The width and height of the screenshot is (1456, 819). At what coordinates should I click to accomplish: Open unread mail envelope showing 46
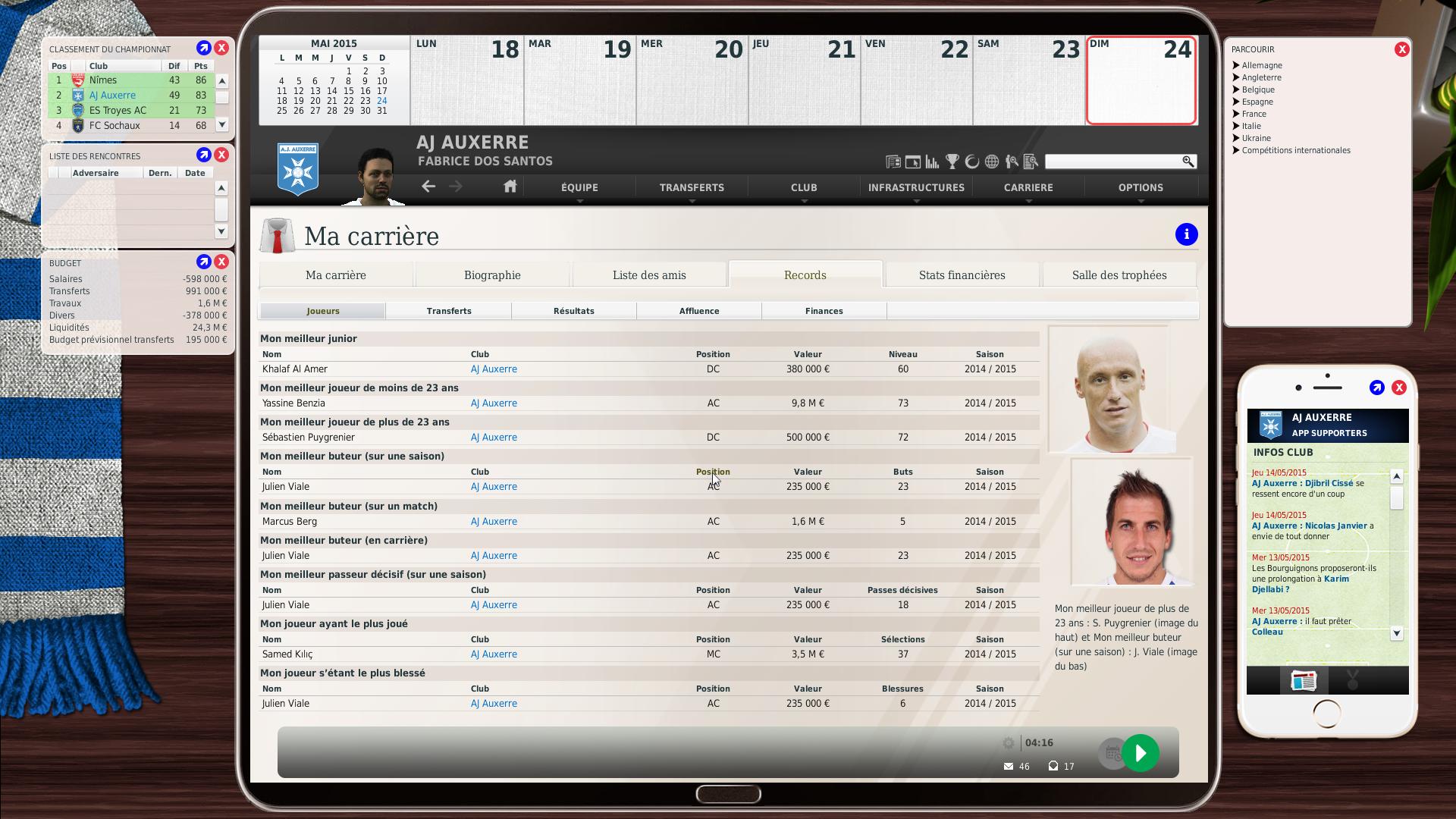pos(1009,767)
